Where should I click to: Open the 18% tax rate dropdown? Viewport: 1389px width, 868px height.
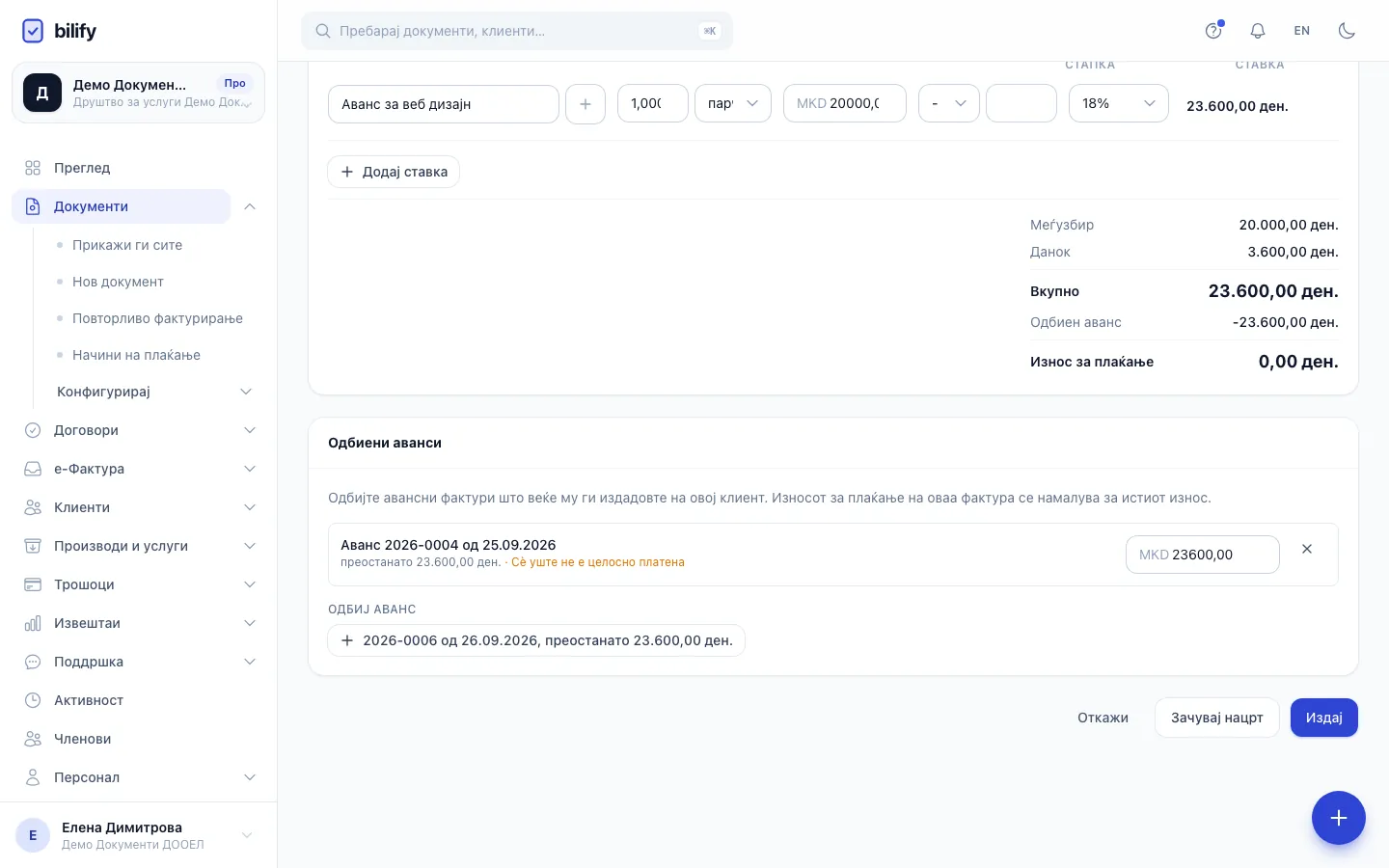pos(1119,103)
